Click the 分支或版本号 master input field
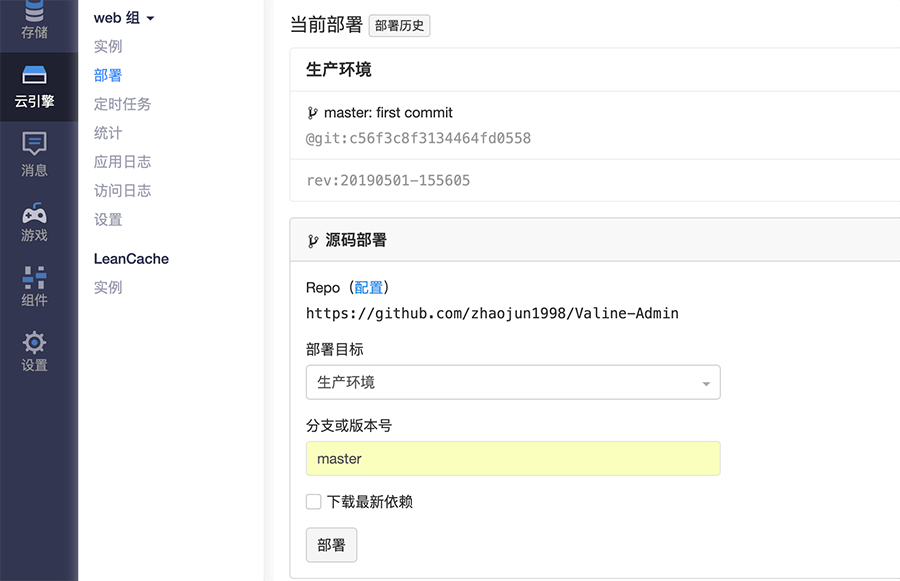Viewport: 900px width, 581px height. click(x=513, y=459)
